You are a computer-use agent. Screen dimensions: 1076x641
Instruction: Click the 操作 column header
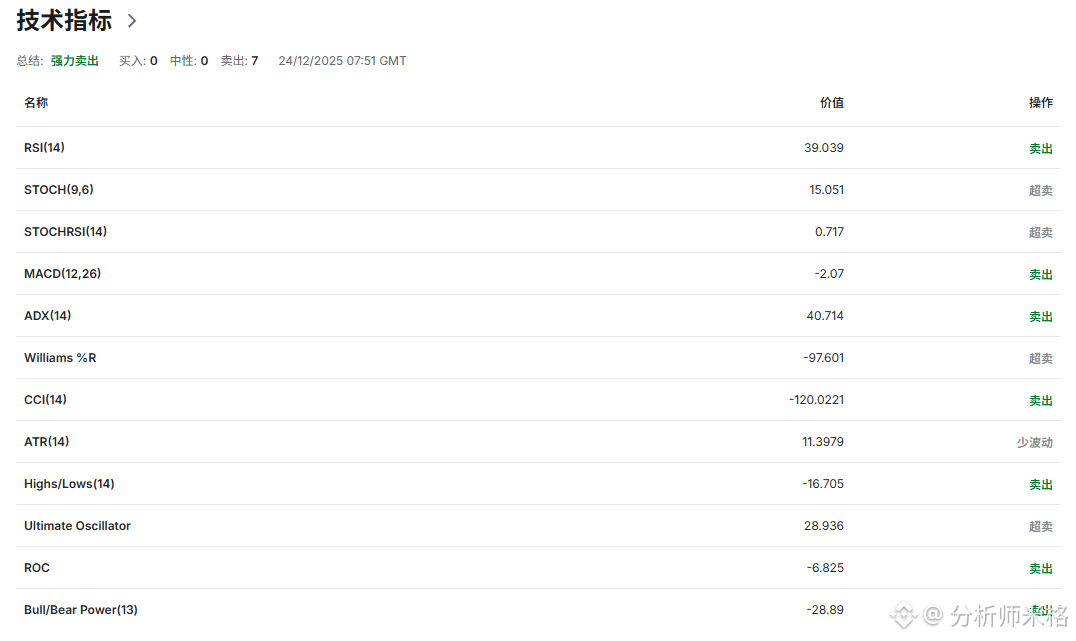1040,103
